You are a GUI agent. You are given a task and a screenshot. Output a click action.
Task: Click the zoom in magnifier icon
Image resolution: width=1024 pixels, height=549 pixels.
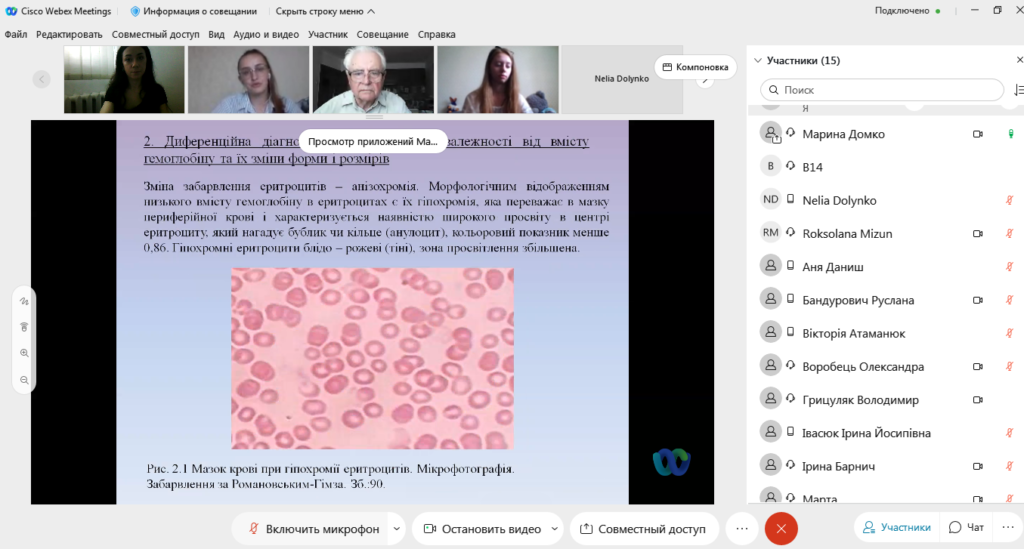click(24, 353)
